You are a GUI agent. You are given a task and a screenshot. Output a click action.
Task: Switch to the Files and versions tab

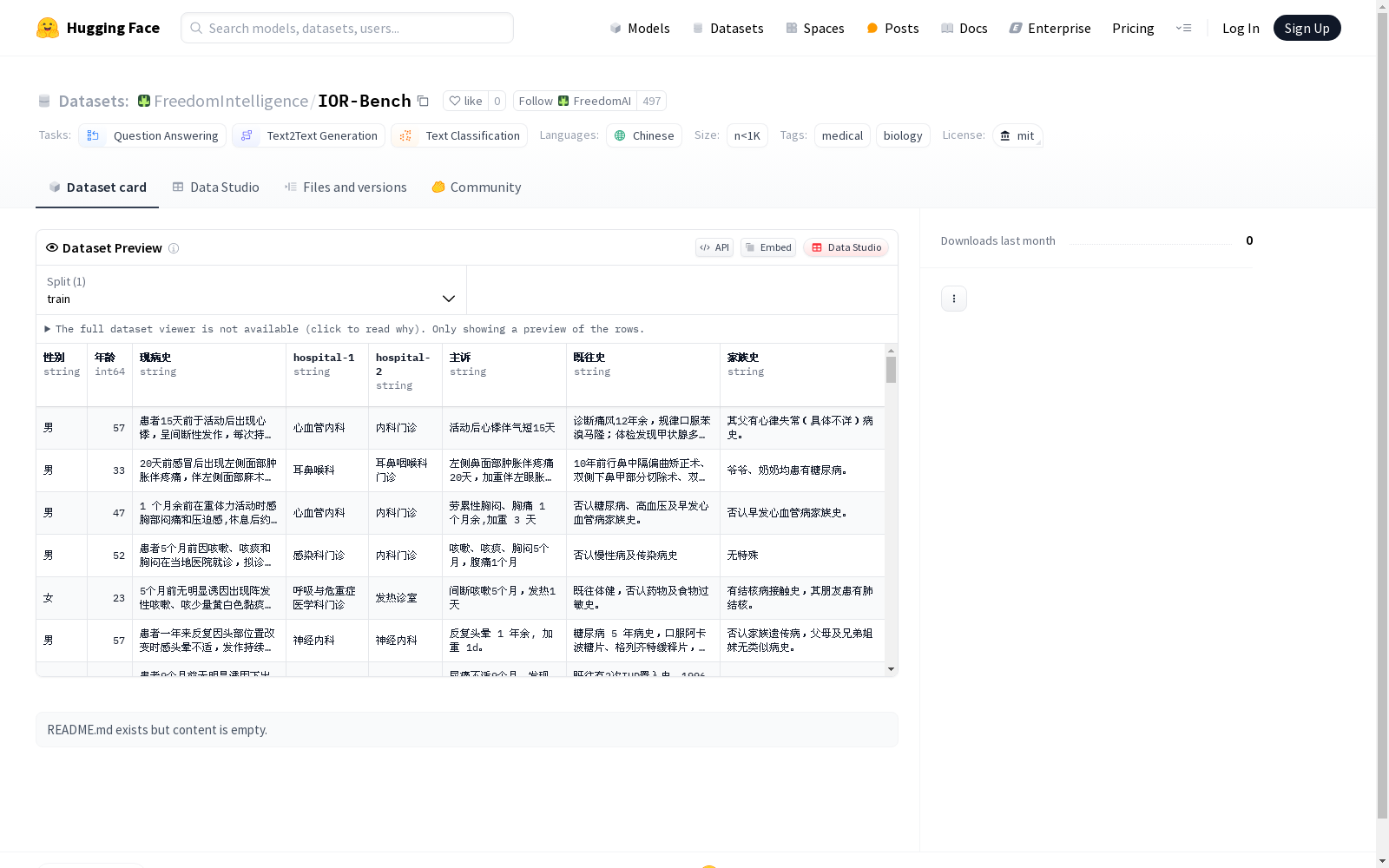[x=346, y=187]
